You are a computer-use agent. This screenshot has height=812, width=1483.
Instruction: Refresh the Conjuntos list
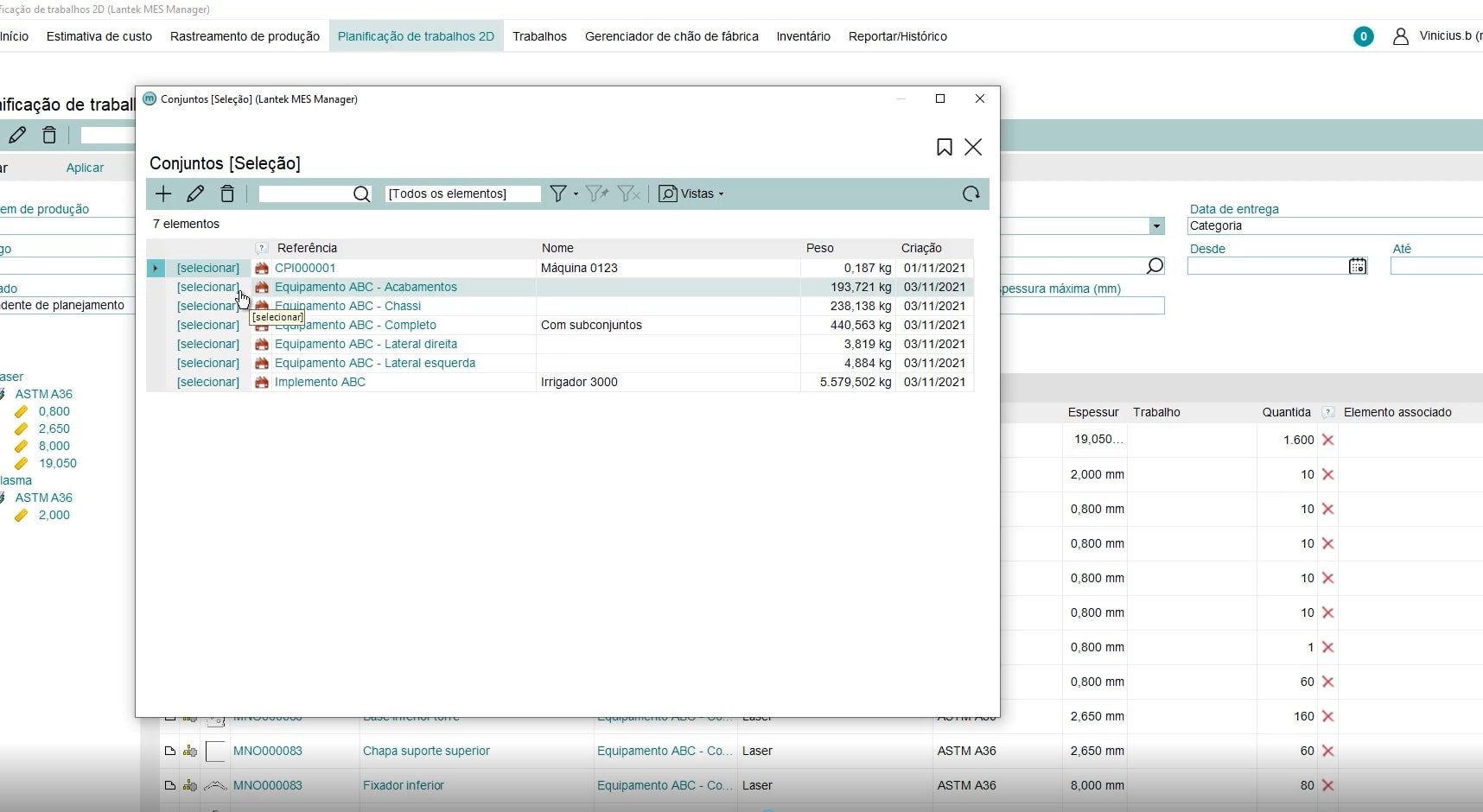971,193
